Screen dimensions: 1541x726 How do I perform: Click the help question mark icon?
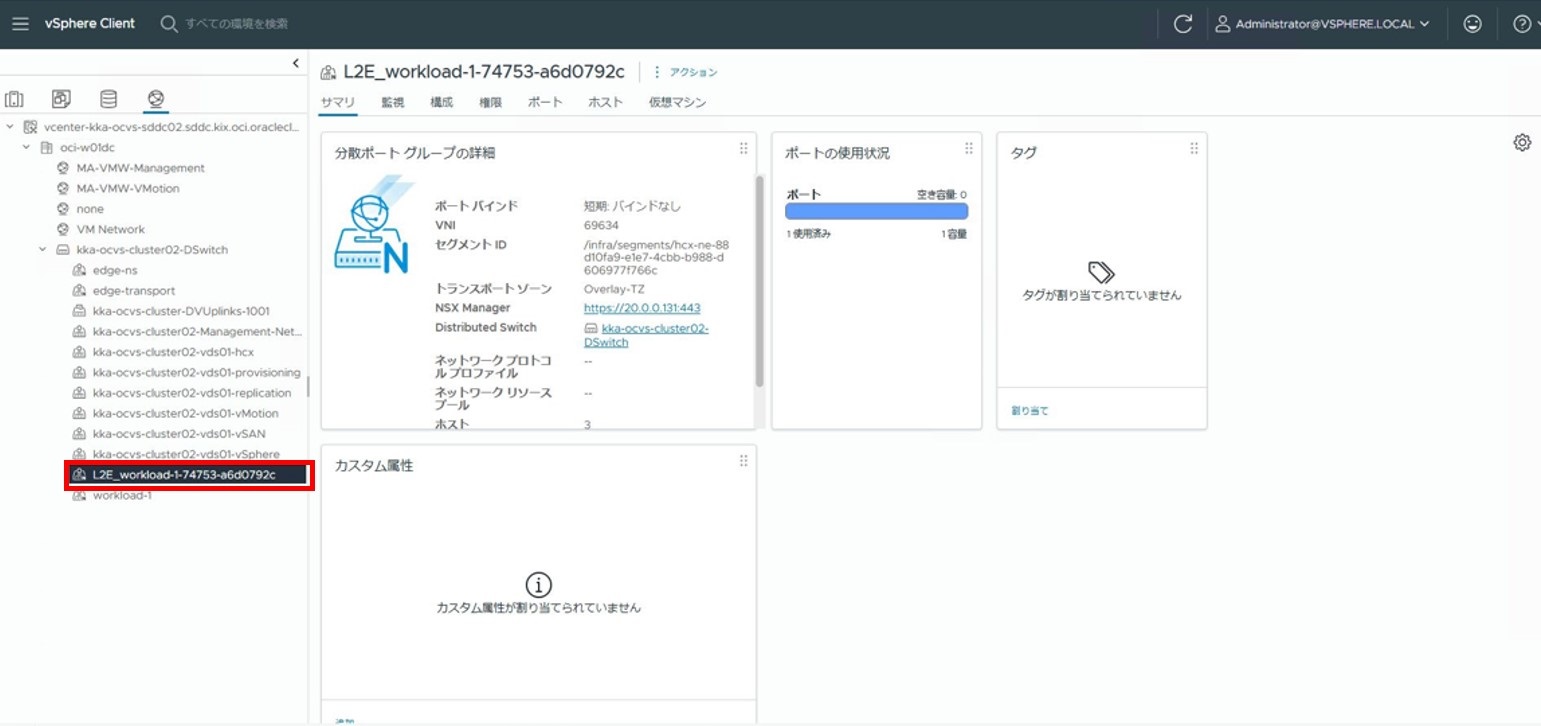1521,25
